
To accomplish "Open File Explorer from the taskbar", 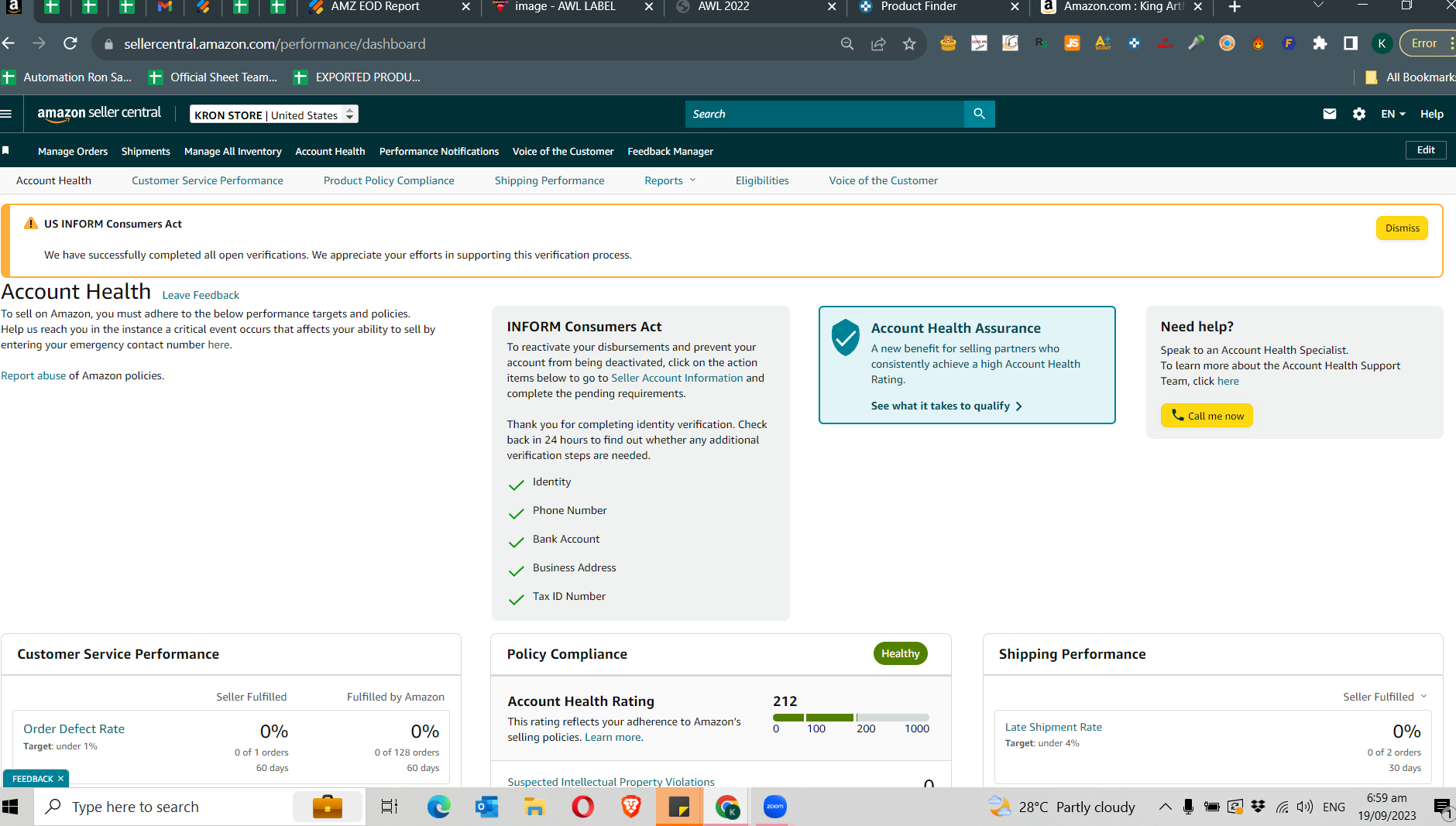I will pos(534,807).
